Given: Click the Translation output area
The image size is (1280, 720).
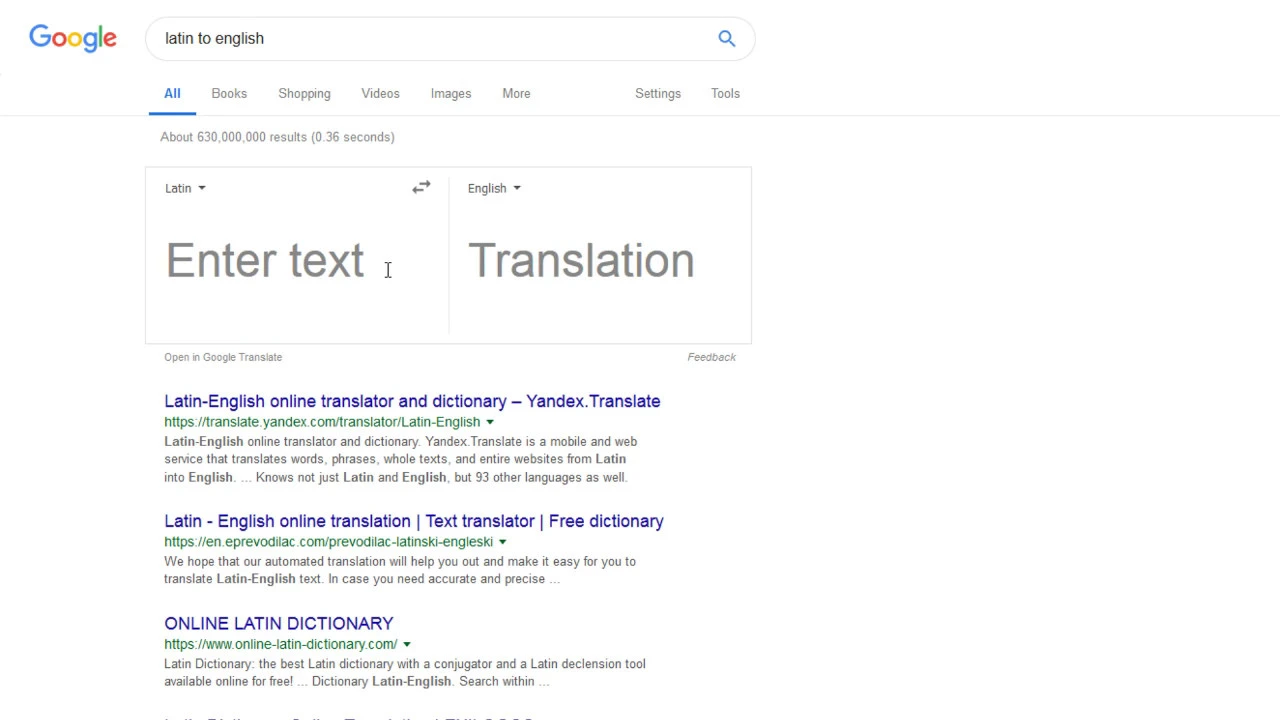Looking at the screenshot, I should [599, 260].
